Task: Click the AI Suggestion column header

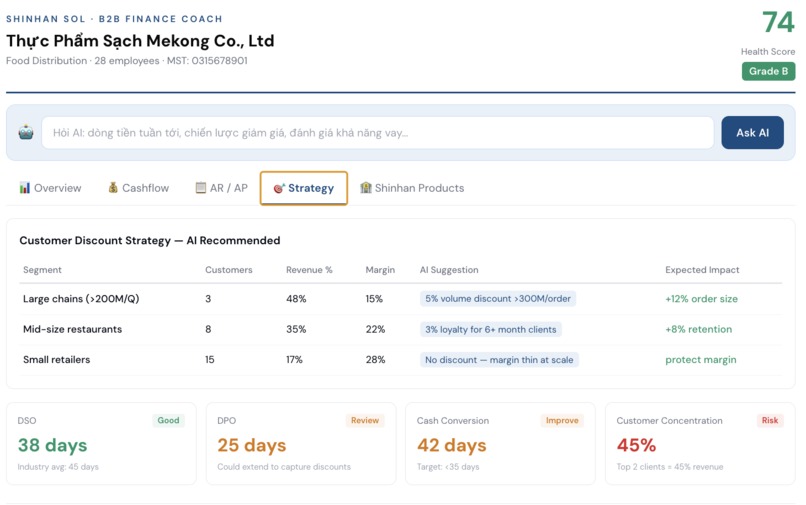Action: [449, 270]
